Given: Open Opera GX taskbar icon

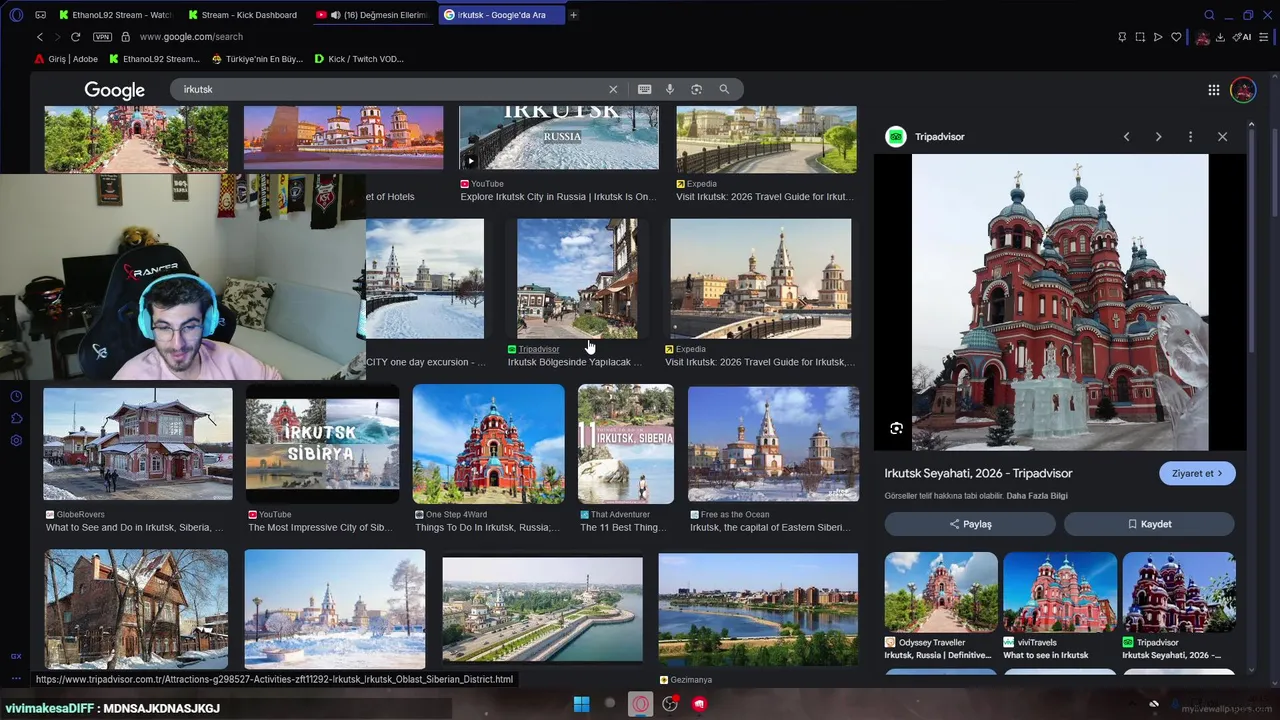Looking at the screenshot, I should [x=640, y=704].
